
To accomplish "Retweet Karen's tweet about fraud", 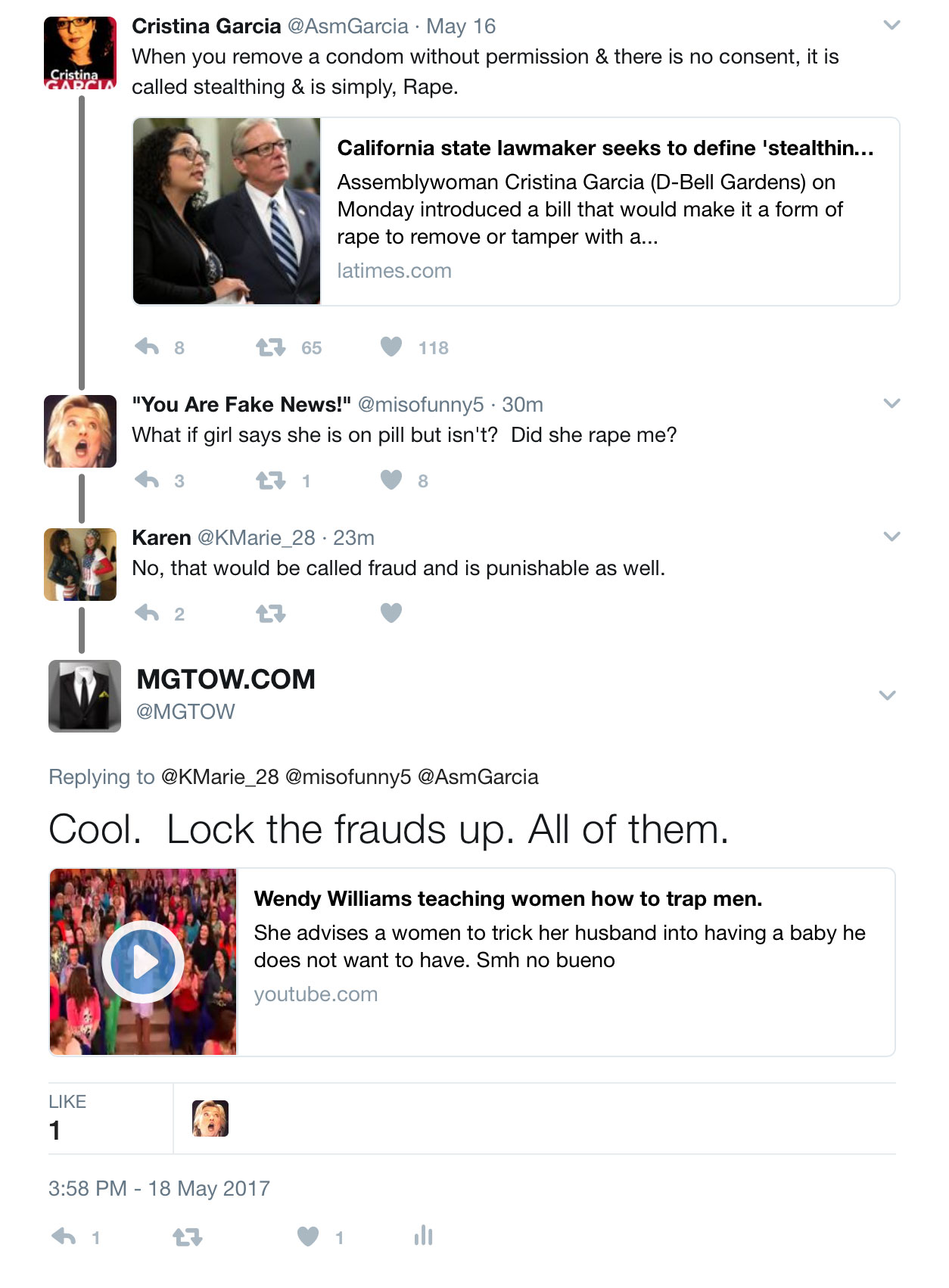I will coord(270,614).
